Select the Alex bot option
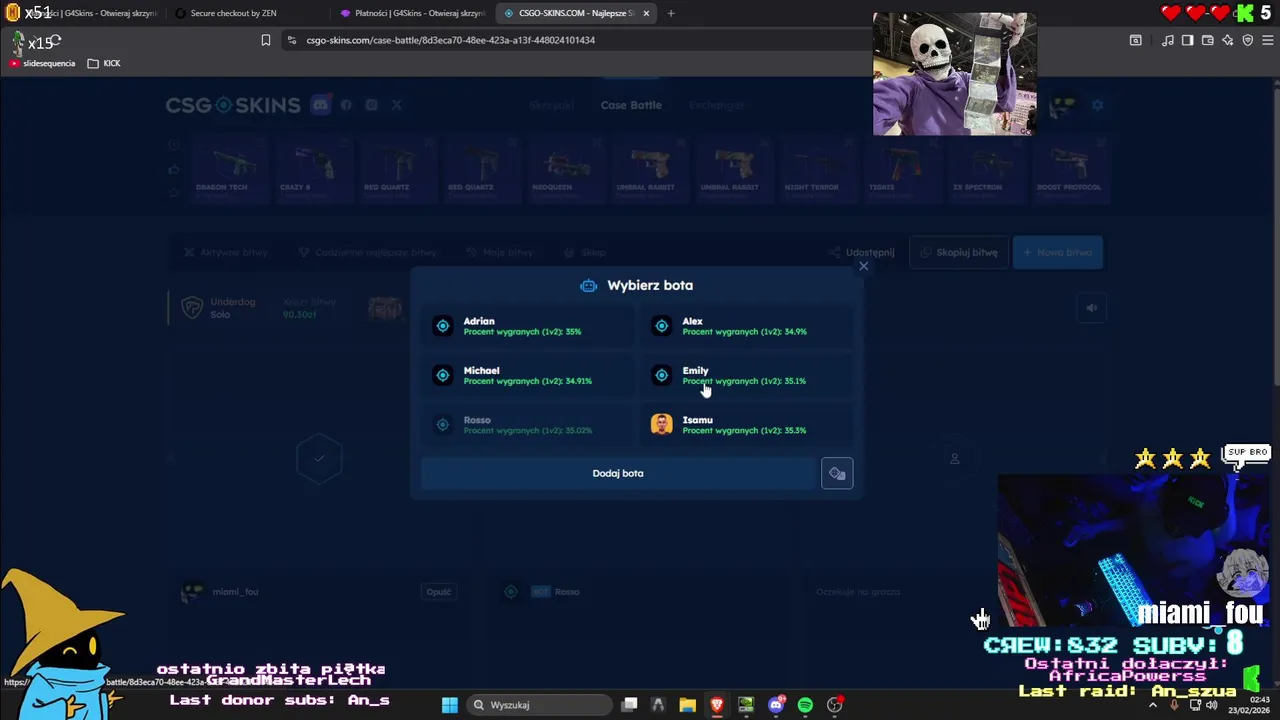The image size is (1280, 720). pos(746,326)
